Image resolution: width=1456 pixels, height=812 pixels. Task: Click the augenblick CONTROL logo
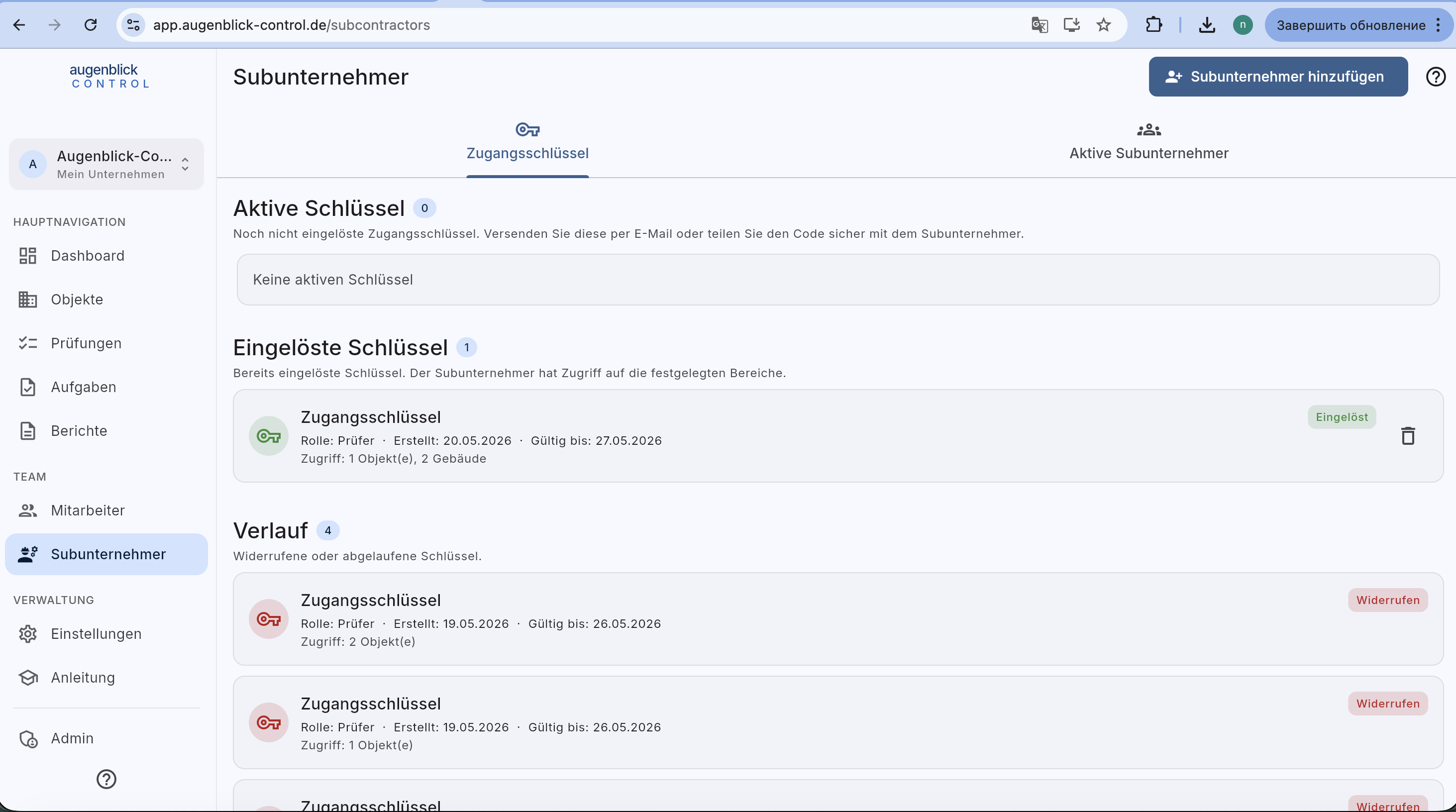(109, 76)
